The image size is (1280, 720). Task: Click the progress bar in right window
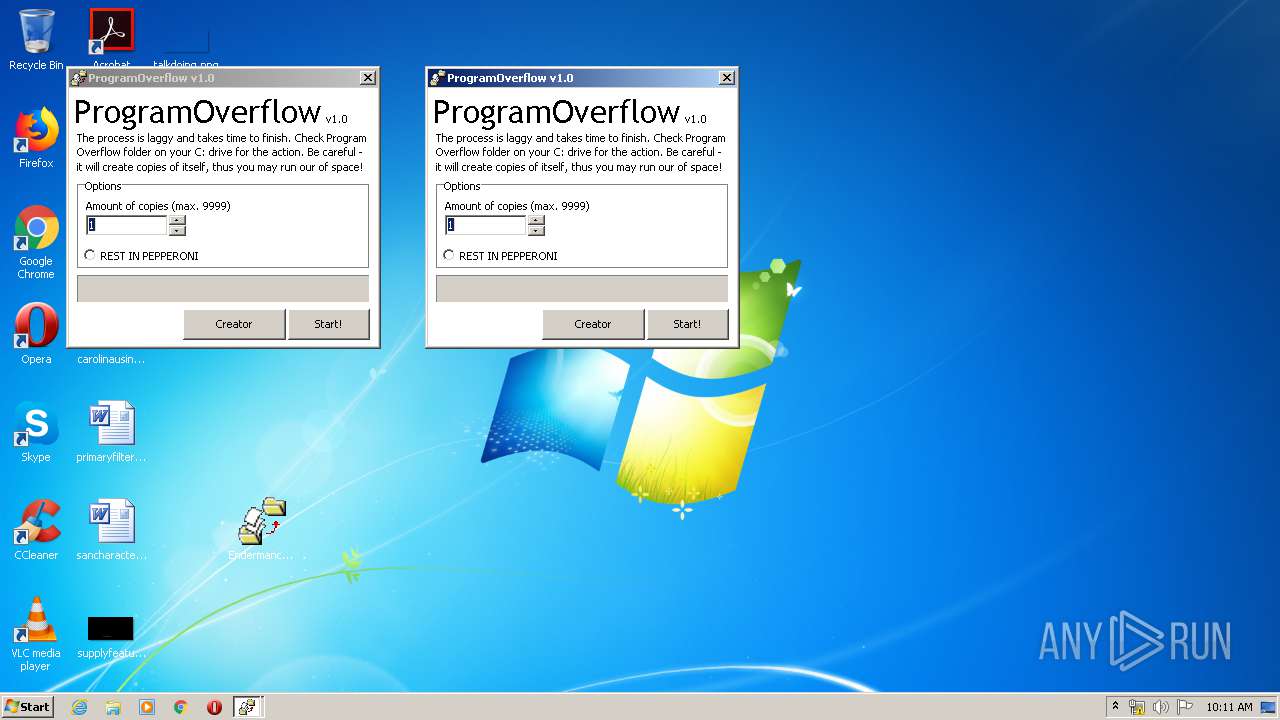coord(582,289)
